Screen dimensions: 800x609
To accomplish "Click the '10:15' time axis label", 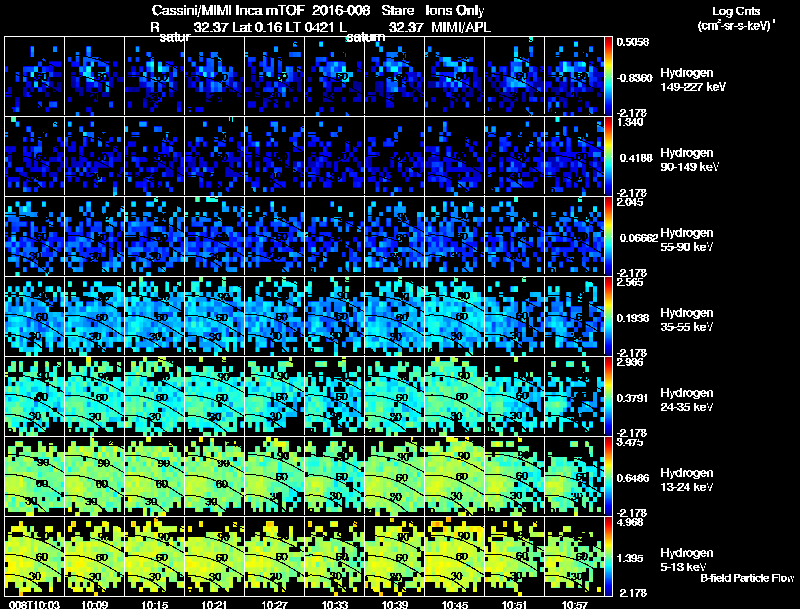I will (x=155, y=604).
